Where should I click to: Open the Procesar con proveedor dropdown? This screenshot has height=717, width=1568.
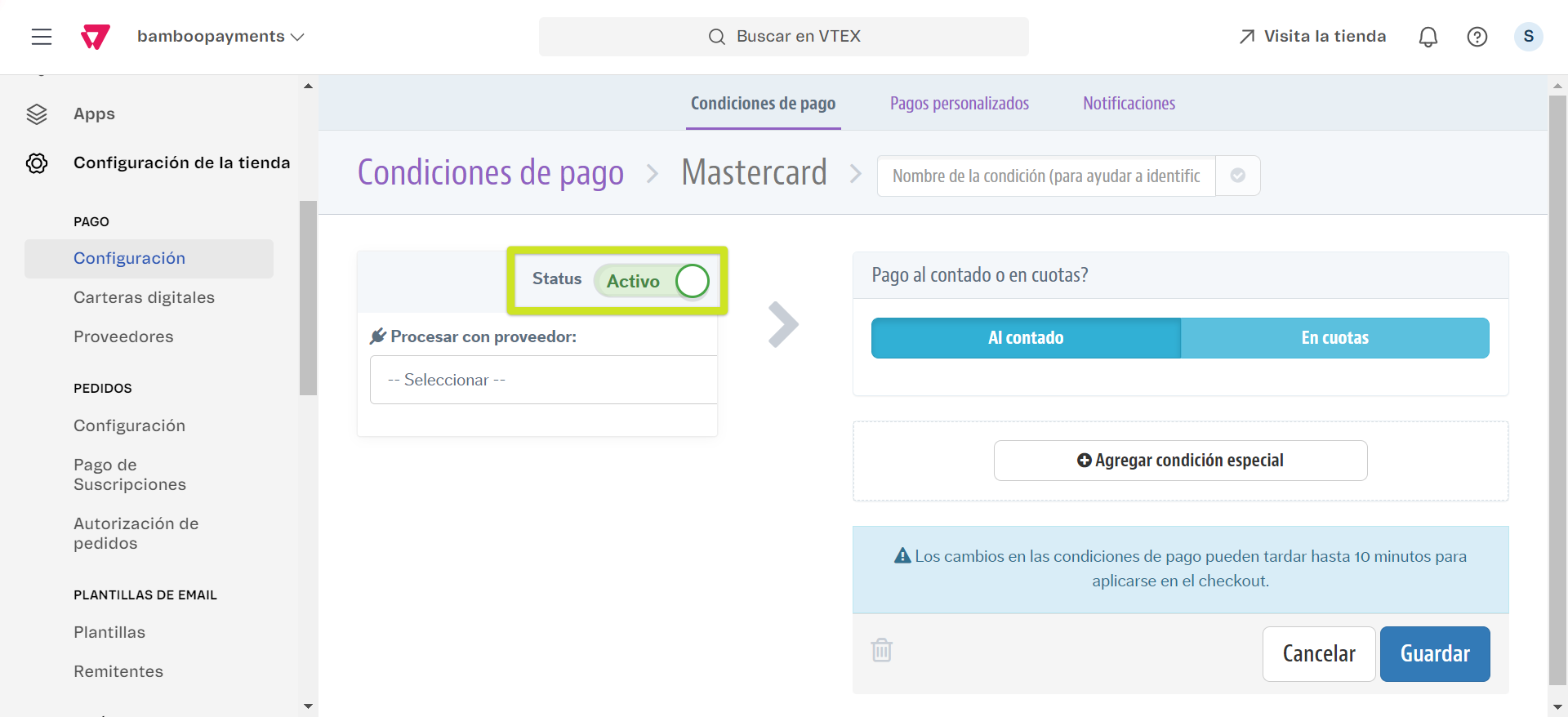[x=543, y=380]
